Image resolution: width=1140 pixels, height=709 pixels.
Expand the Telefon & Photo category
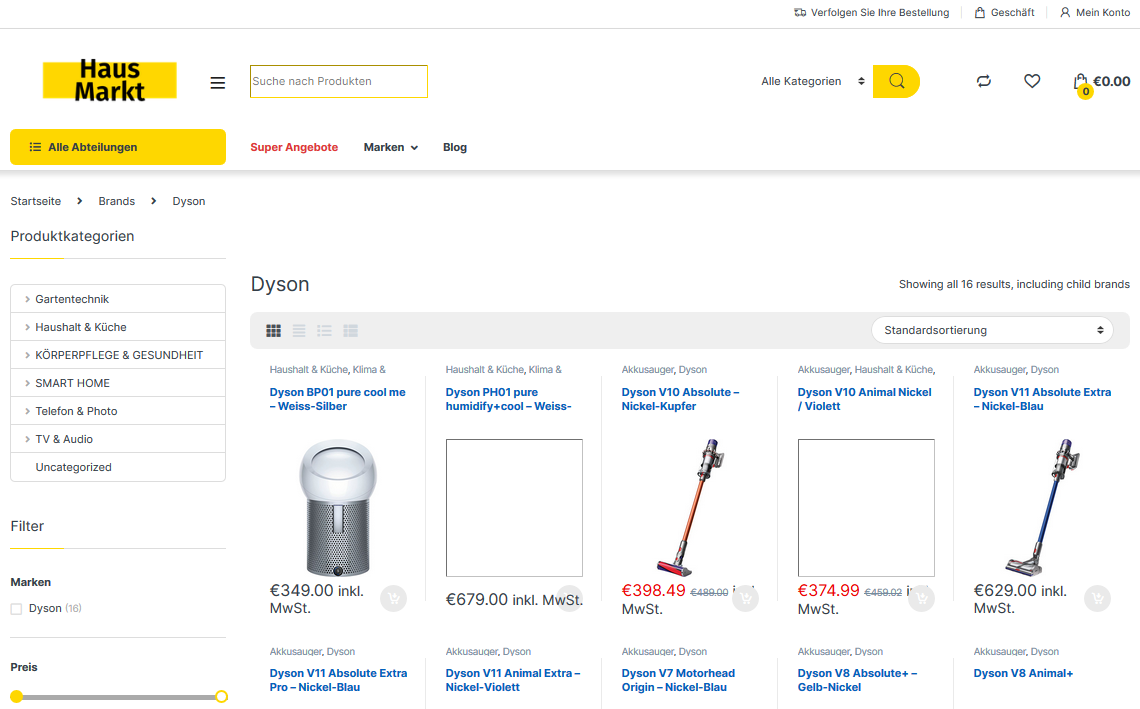click(27, 411)
